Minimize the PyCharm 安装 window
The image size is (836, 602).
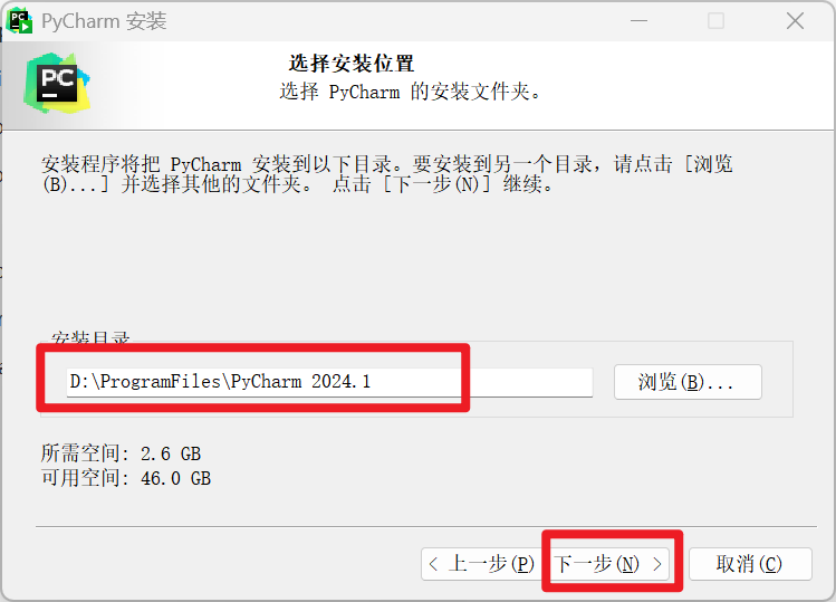coord(639,21)
